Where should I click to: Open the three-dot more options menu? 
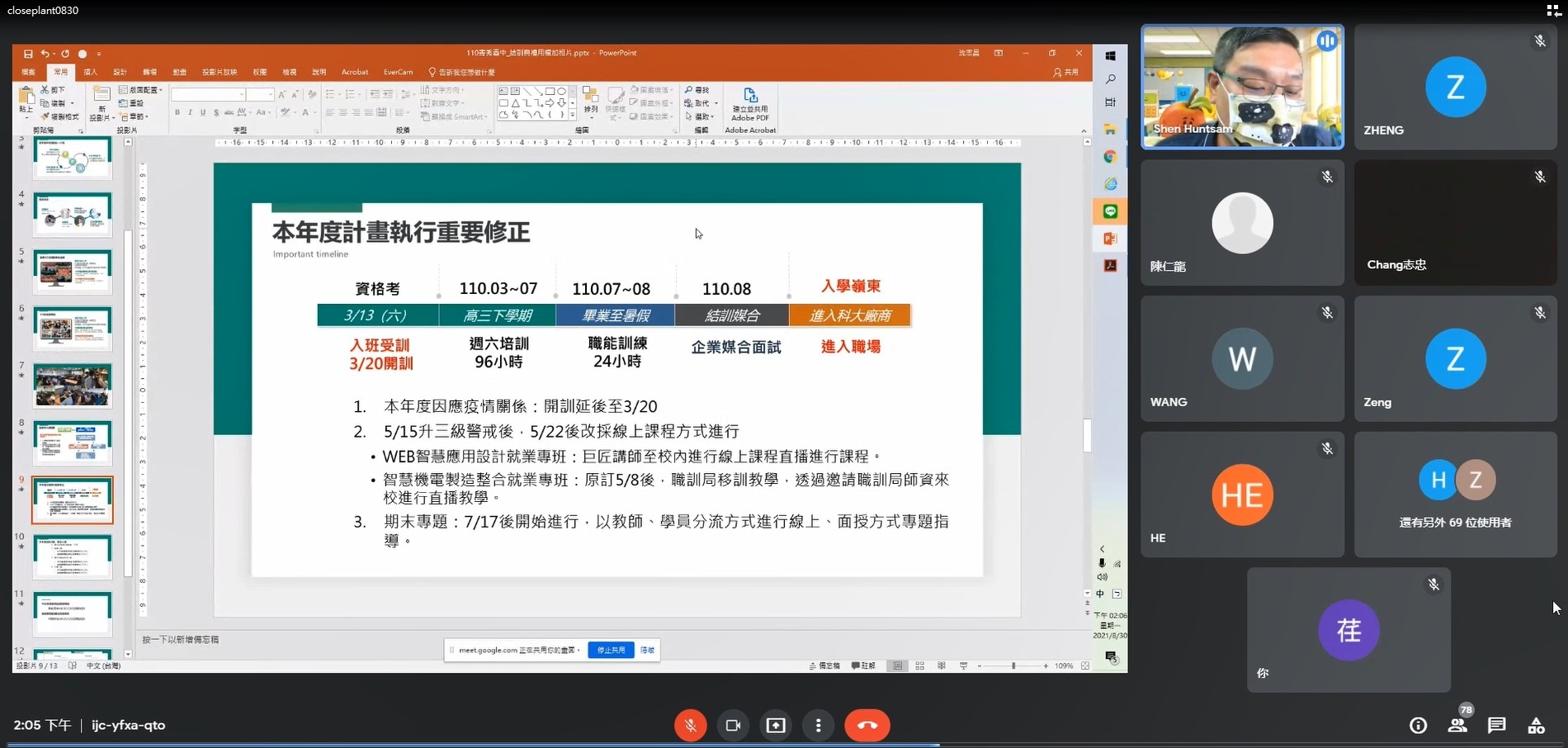818,725
